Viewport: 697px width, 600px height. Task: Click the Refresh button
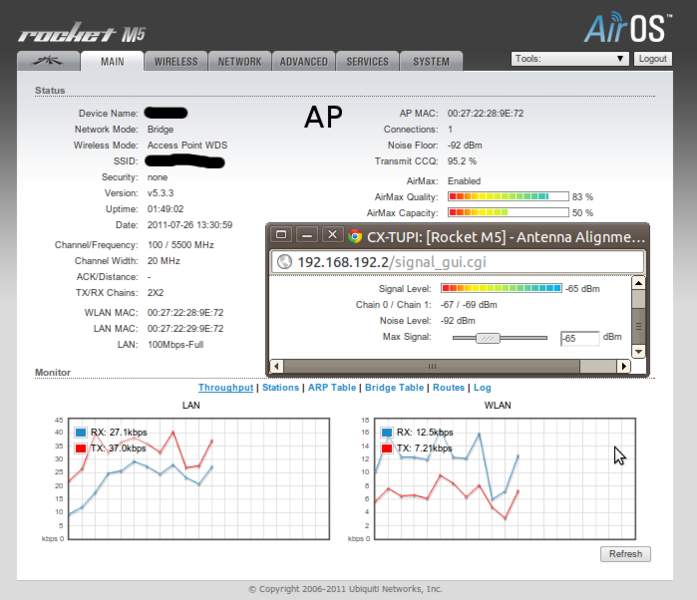[x=625, y=554]
